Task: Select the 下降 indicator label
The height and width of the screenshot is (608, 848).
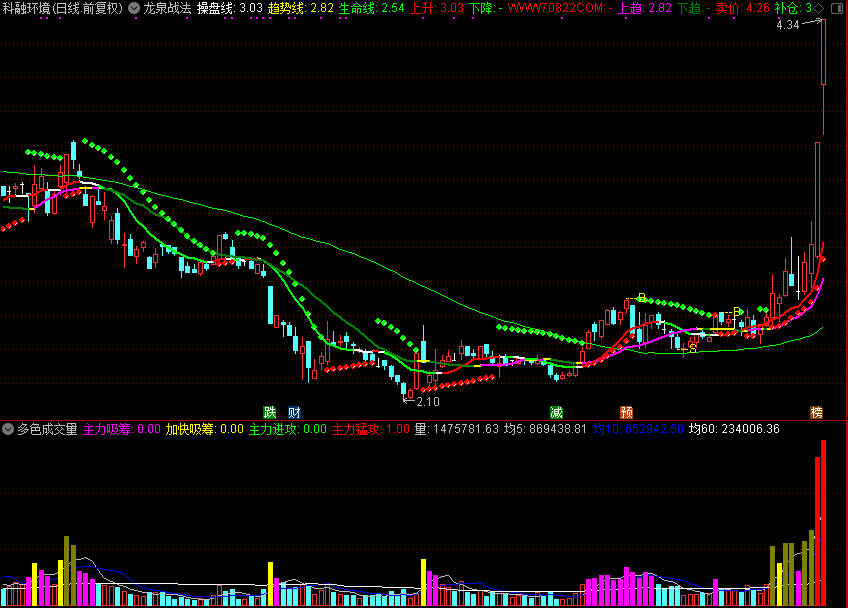Action: tap(485, 8)
